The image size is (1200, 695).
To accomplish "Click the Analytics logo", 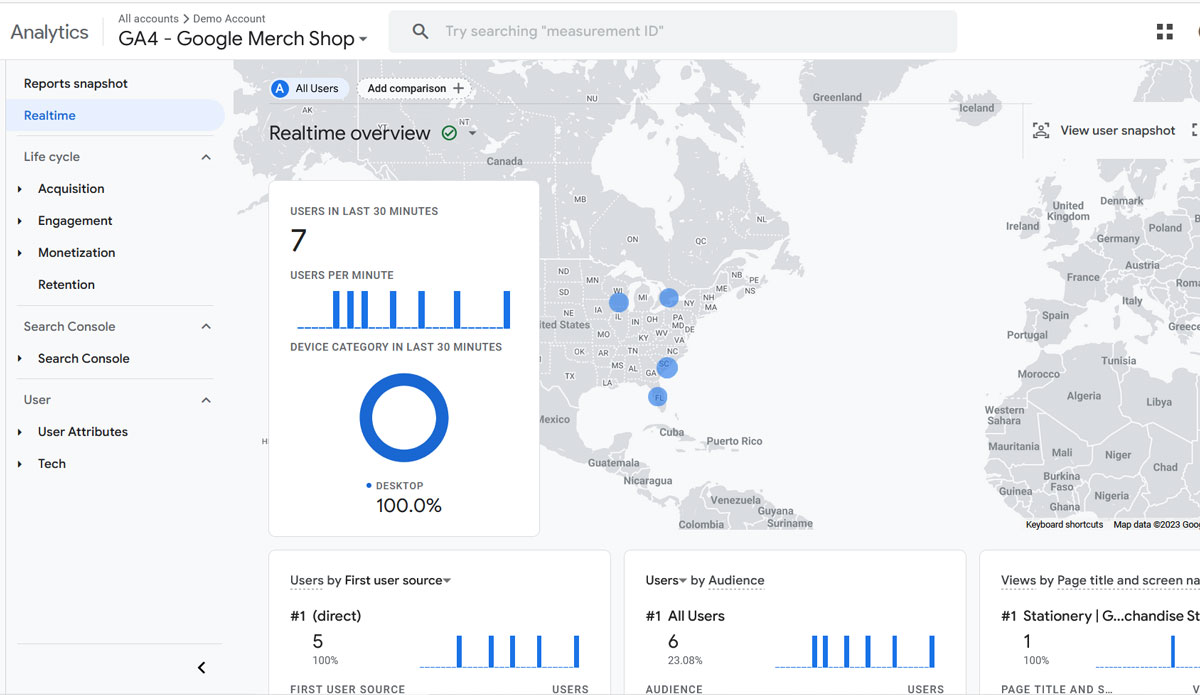I will [x=49, y=32].
